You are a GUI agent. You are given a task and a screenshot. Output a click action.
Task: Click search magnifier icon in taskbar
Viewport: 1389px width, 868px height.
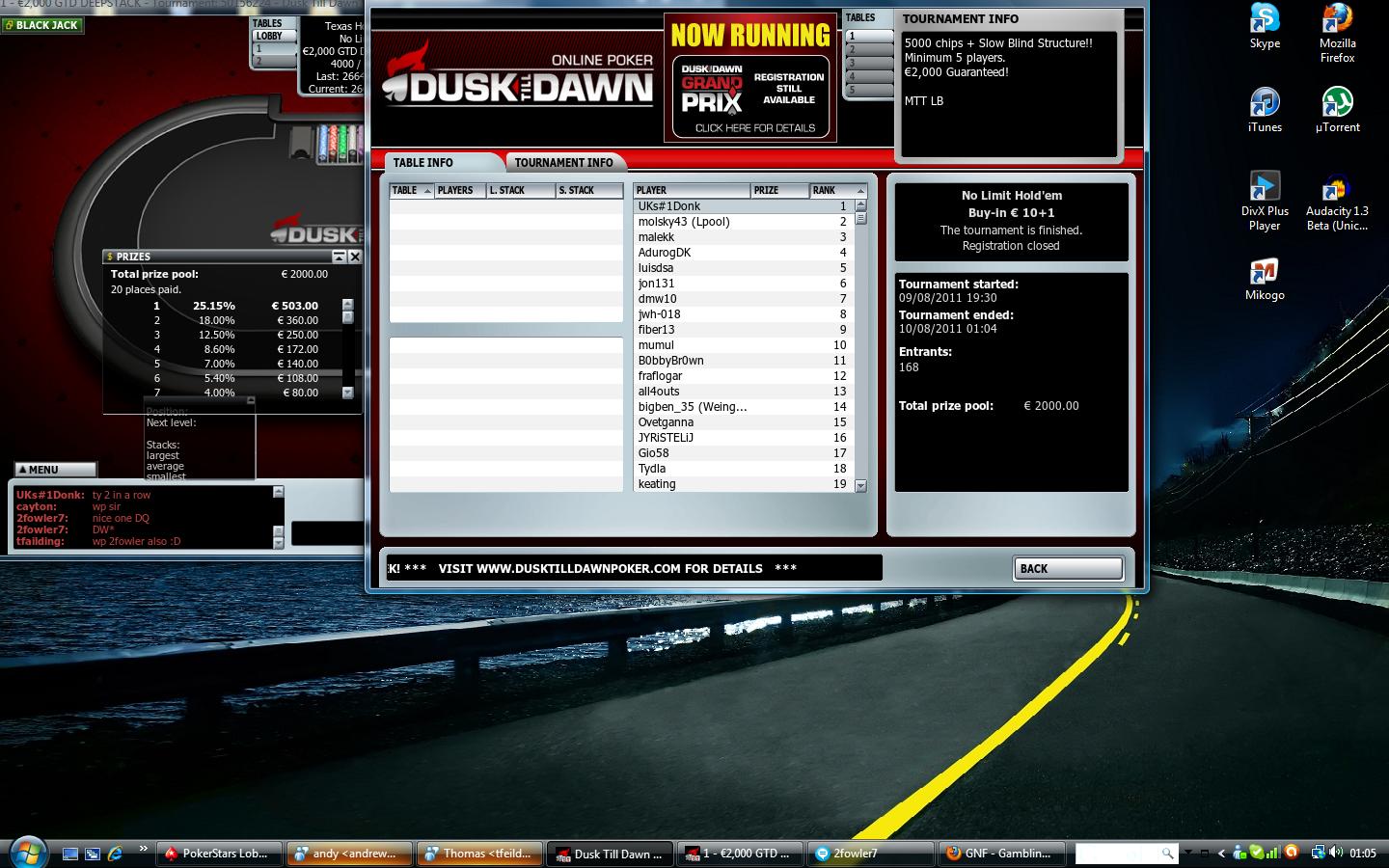point(1167,854)
